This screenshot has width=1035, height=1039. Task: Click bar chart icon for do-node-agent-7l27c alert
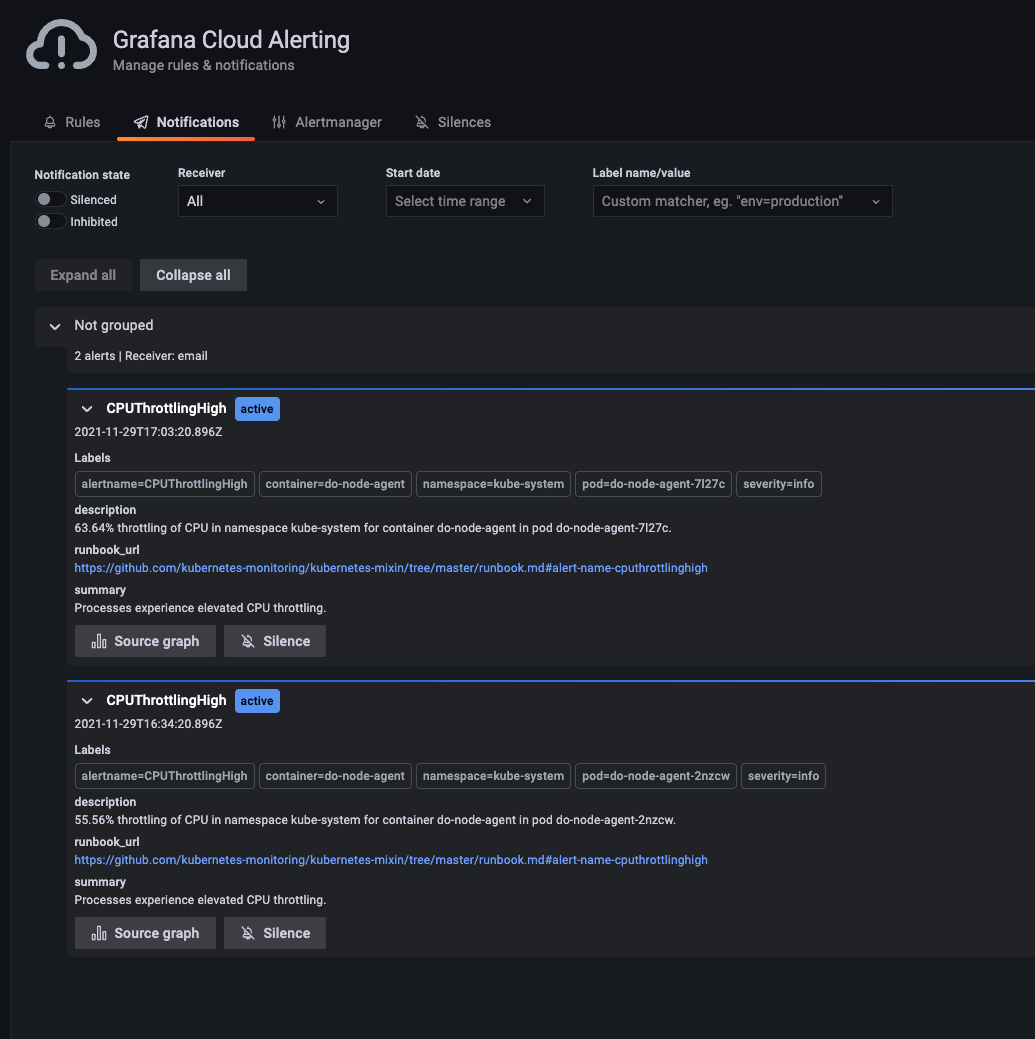[99, 641]
